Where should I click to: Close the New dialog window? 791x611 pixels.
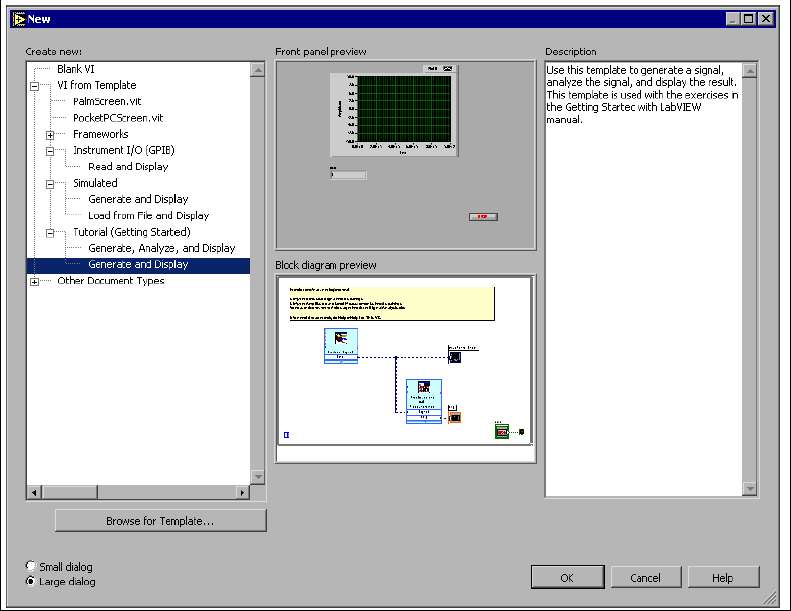766,19
